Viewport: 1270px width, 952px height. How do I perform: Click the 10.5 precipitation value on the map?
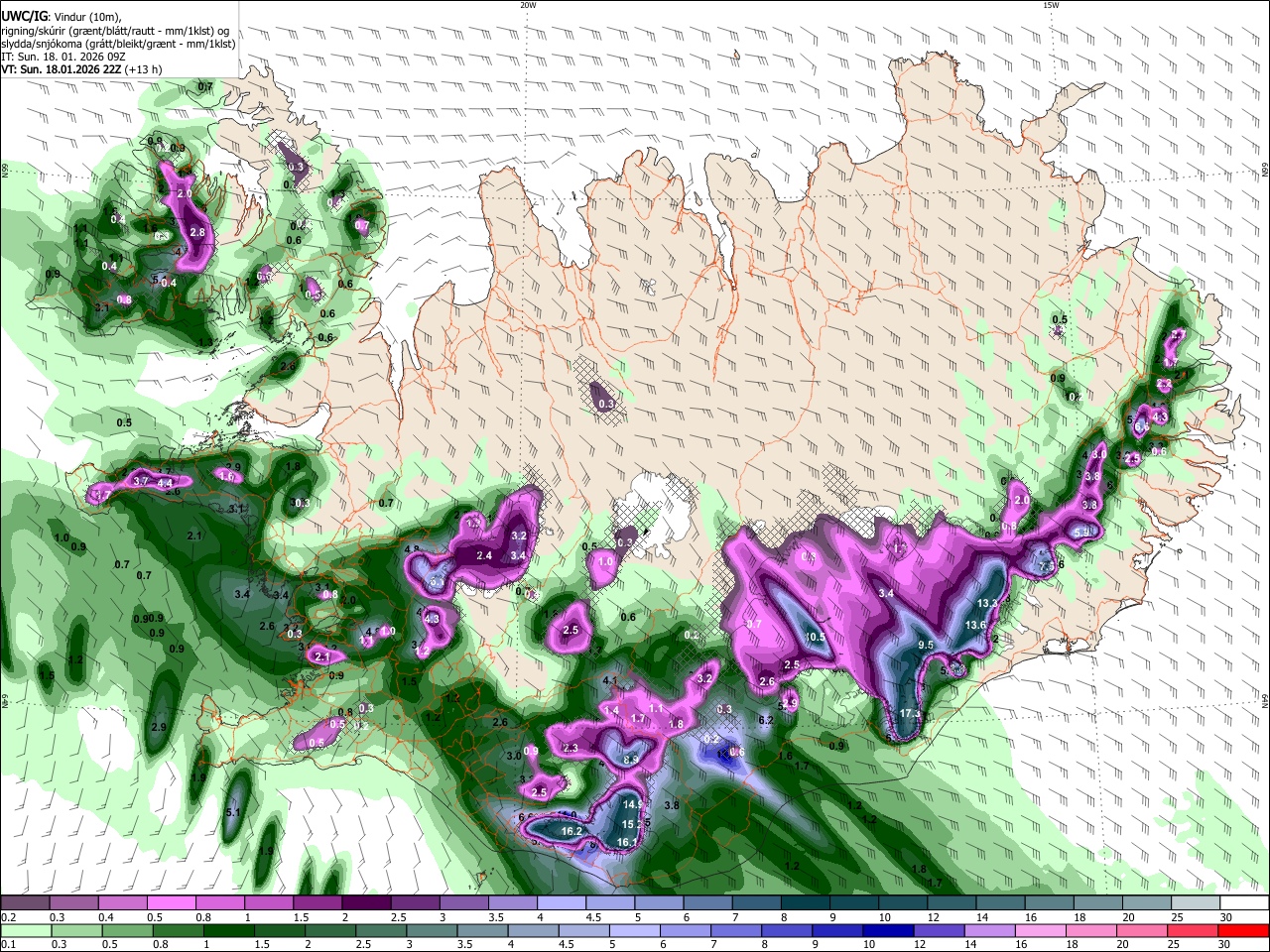click(x=815, y=637)
